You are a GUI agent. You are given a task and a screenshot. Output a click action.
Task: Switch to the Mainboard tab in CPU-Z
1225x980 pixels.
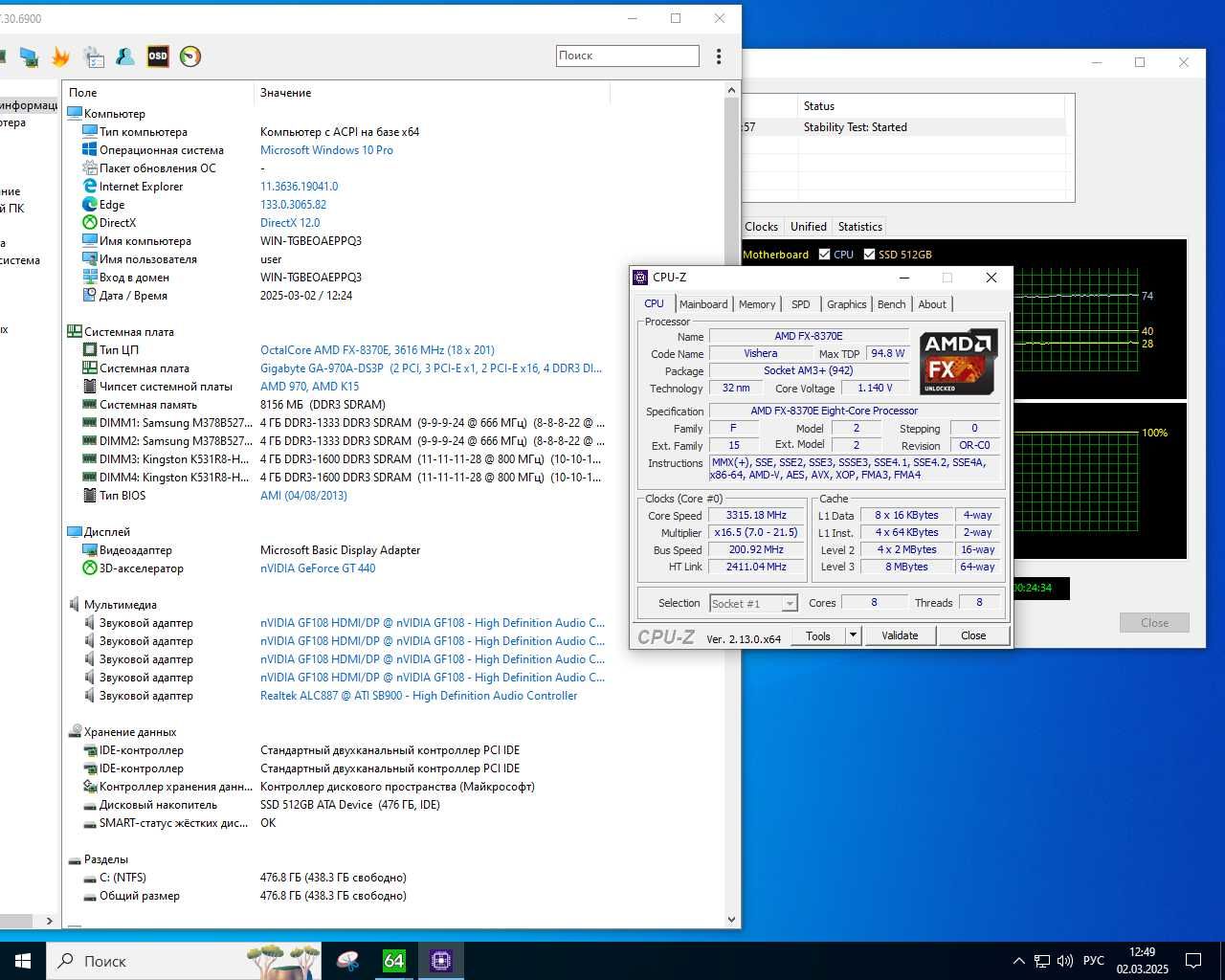click(703, 304)
